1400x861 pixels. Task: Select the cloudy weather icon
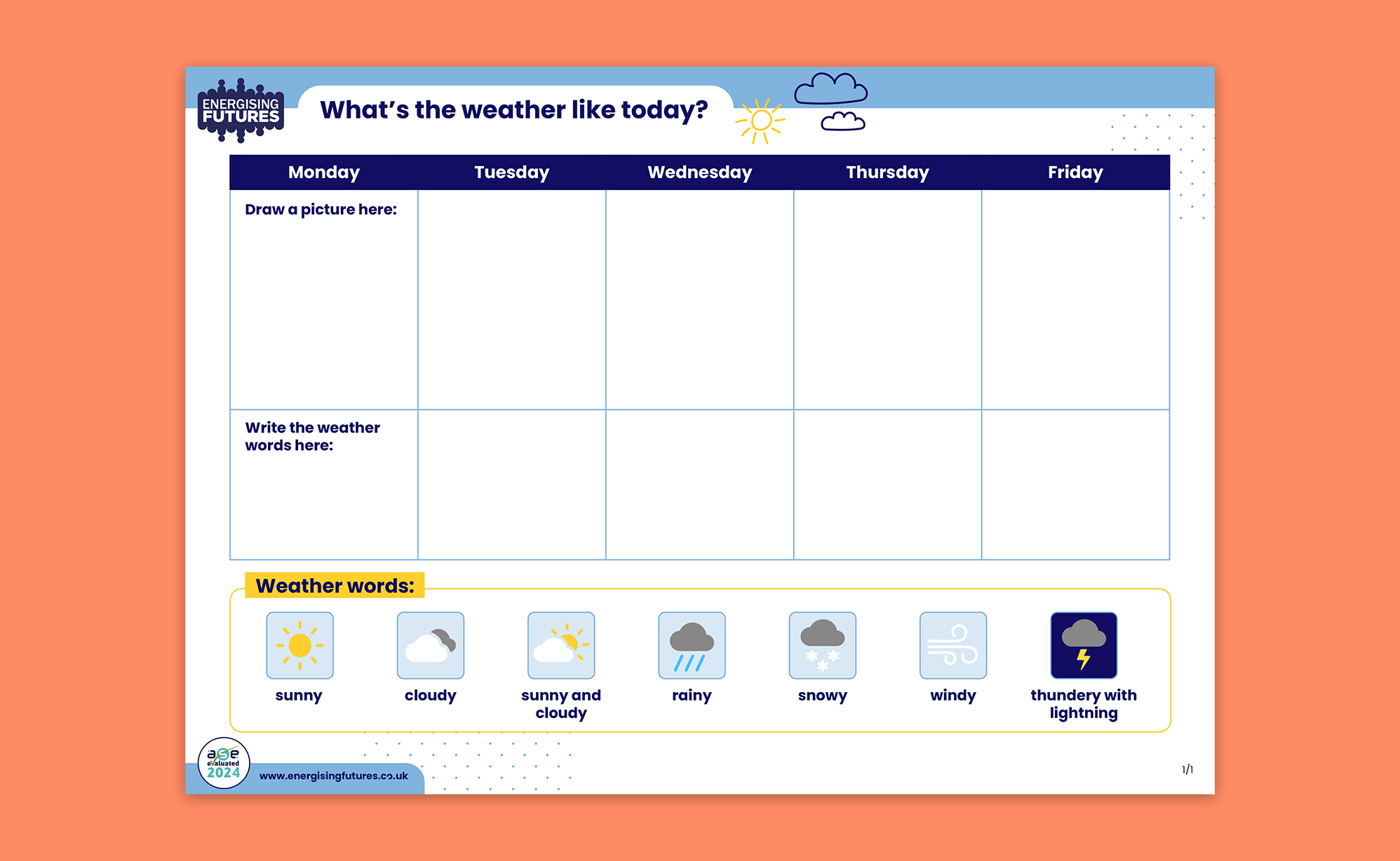click(430, 645)
